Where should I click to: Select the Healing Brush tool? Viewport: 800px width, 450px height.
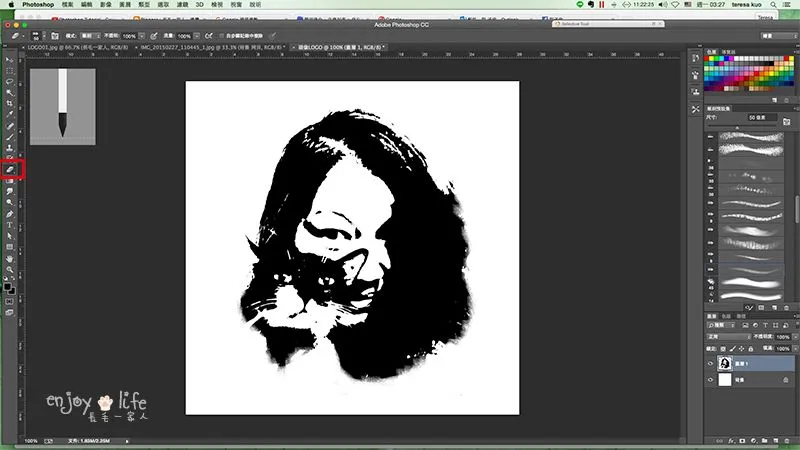point(9,126)
